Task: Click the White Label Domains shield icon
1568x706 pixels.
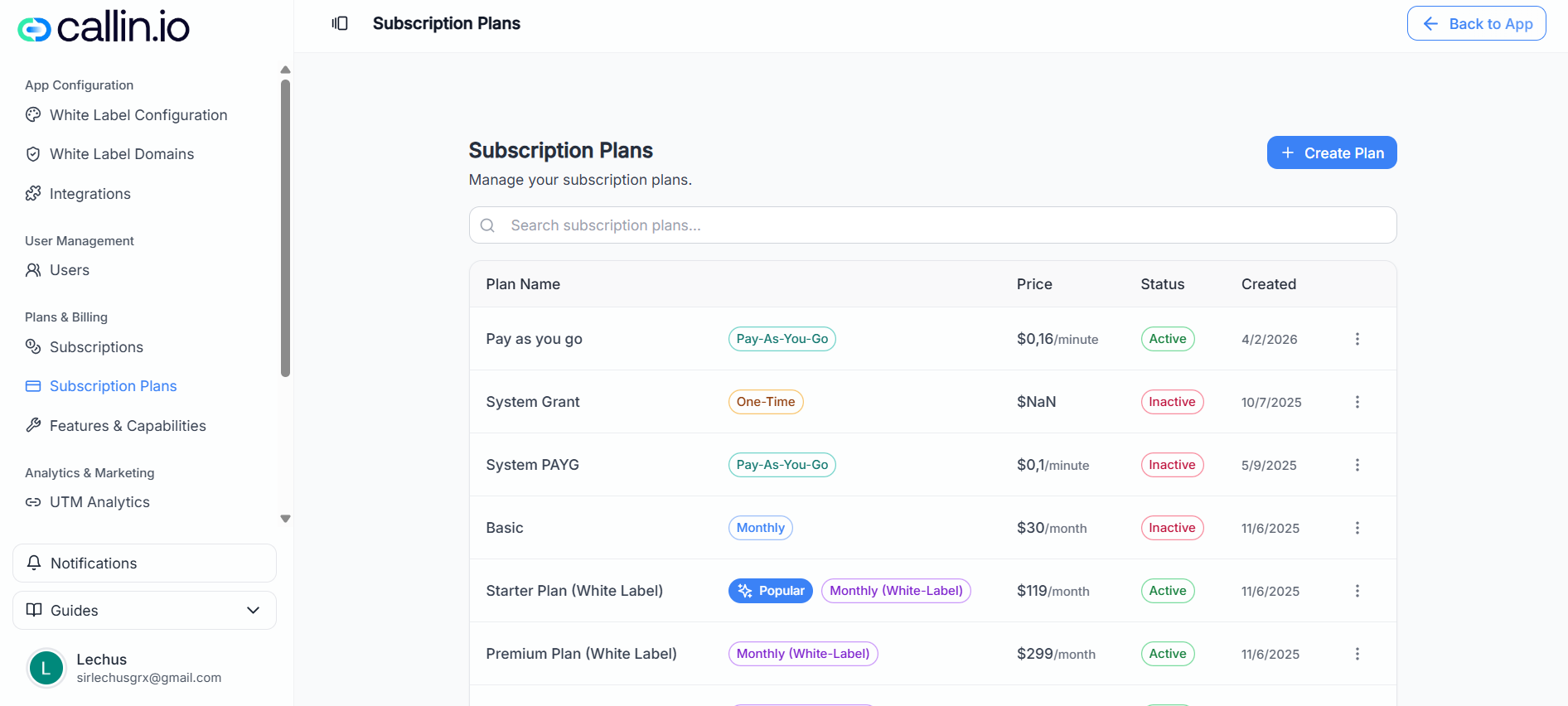Action: 33,154
